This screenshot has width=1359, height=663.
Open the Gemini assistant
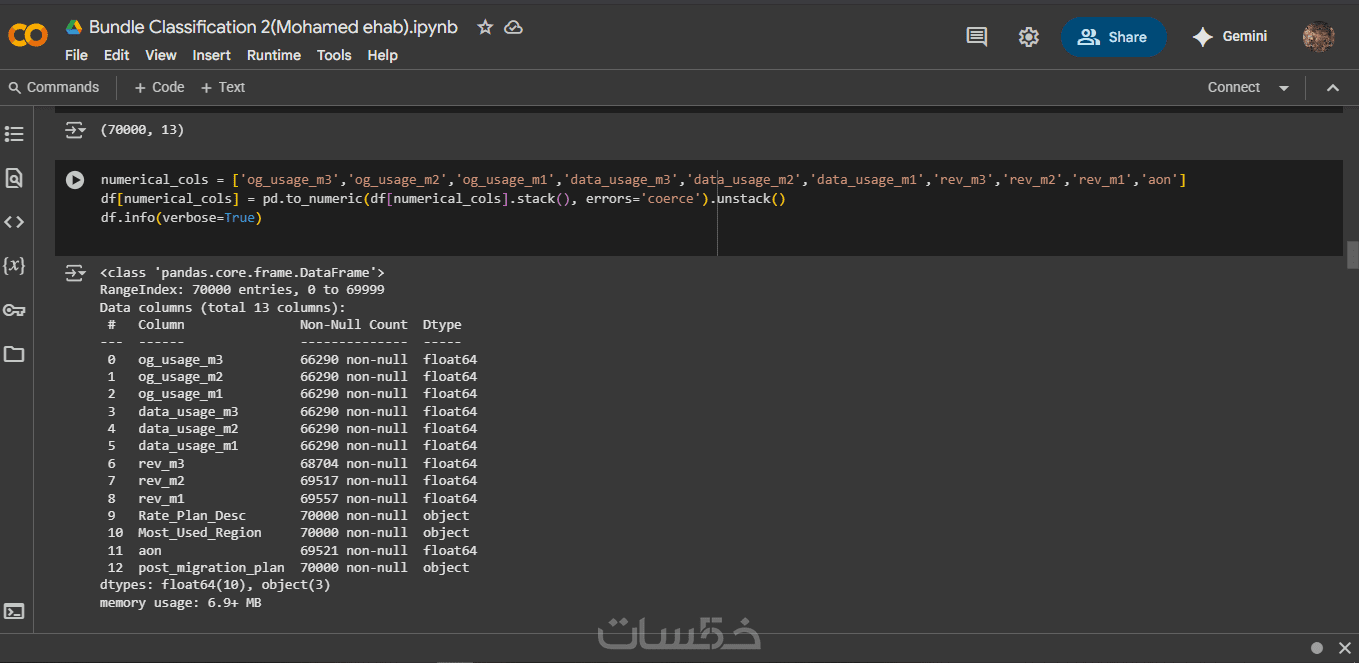(1230, 37)
